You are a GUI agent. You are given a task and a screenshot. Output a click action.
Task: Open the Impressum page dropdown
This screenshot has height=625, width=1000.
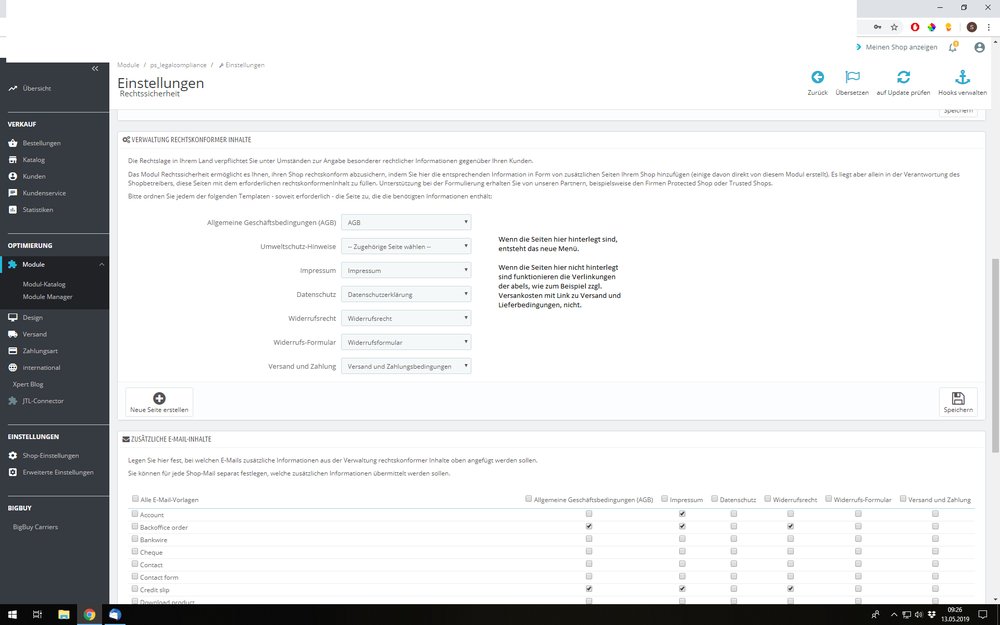click(406, 270)
